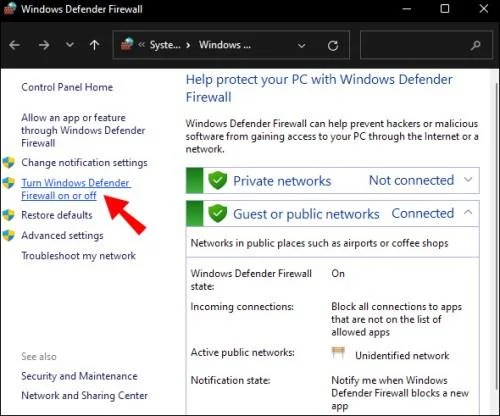This screenshot has height=416, width=500.
Task: Go back using the back arrow
Action: pos(15,45)
